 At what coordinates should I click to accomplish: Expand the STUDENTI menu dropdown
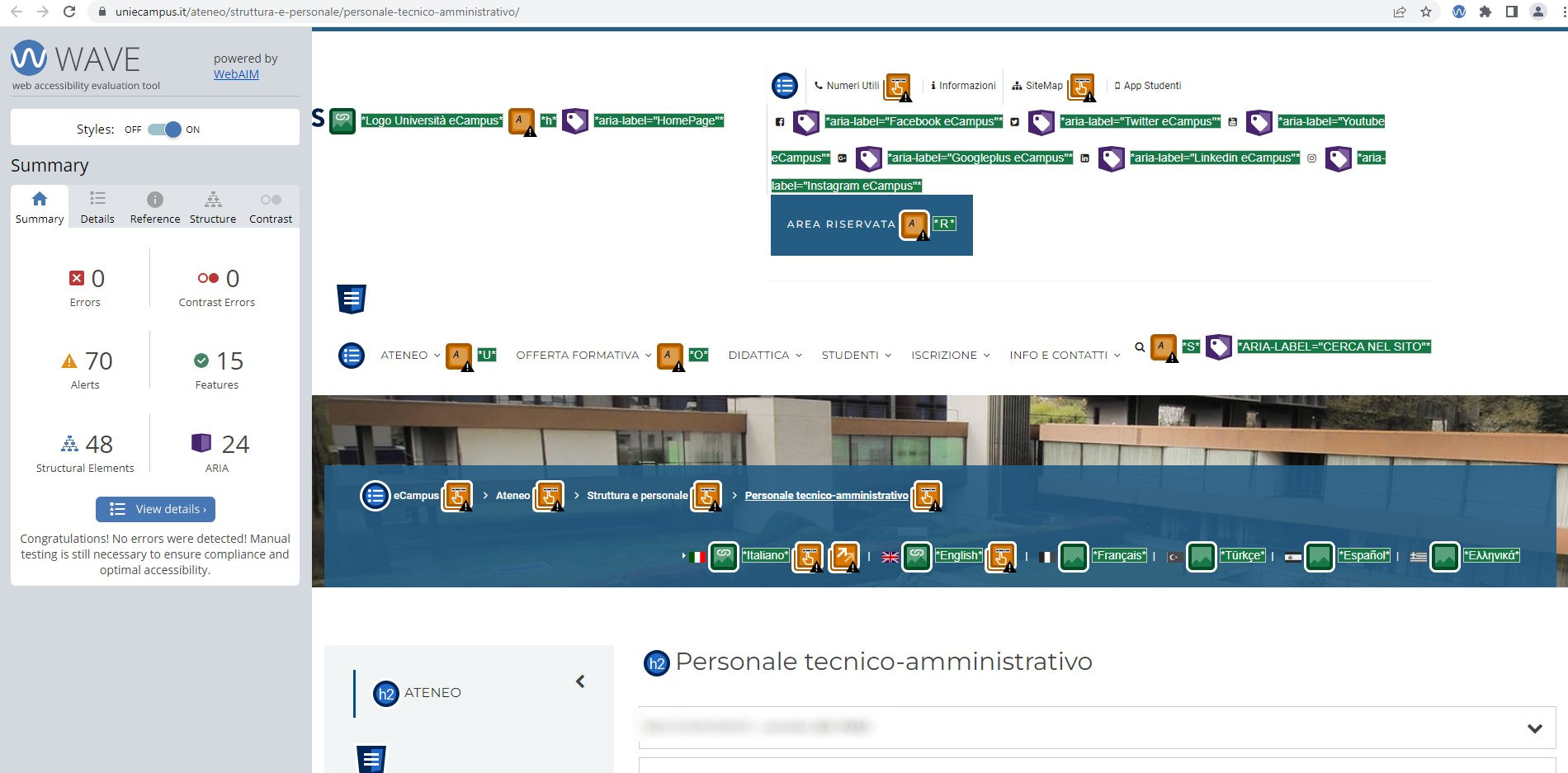(856, 356)
